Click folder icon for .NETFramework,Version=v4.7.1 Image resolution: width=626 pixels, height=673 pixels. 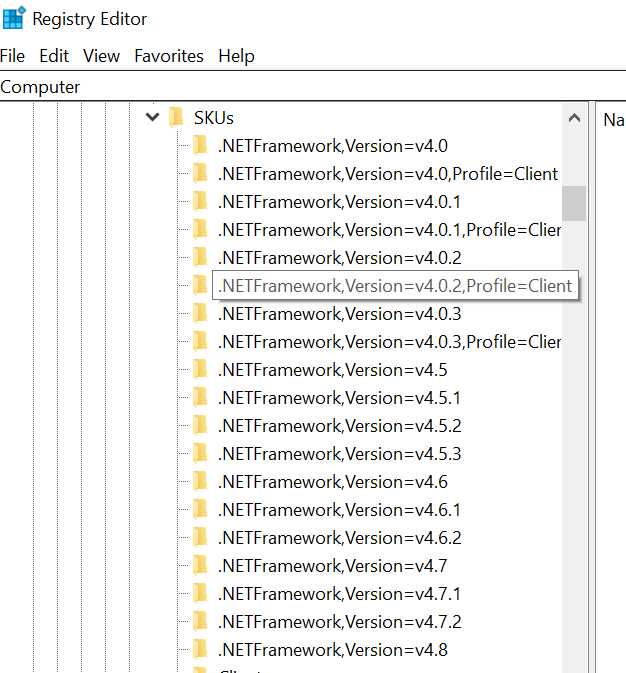201,594
